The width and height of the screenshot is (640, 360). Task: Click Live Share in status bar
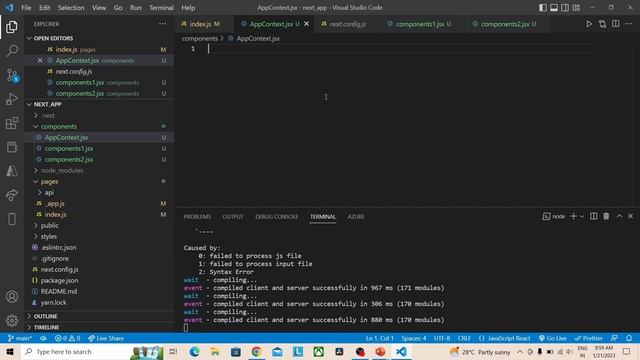(x=106, y=338)
